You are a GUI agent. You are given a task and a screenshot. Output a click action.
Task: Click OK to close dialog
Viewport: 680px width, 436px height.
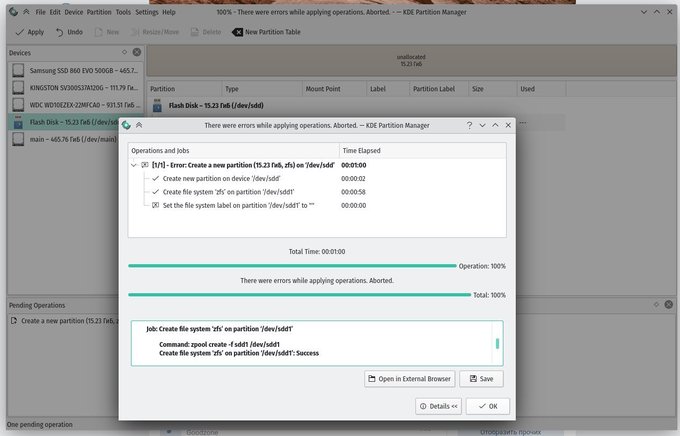(x=488, y=406)
